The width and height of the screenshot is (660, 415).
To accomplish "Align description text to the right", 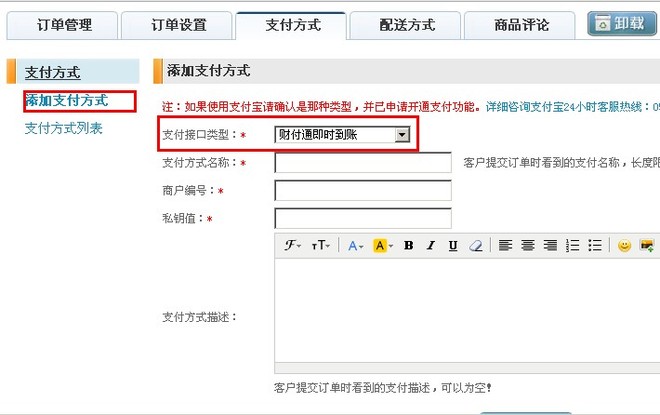I will tap(549, 245).
